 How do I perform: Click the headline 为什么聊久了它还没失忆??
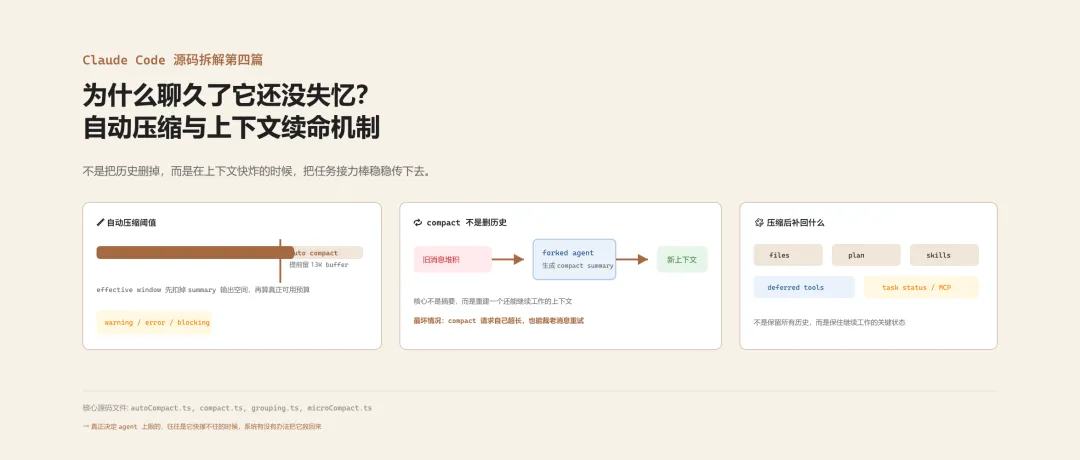click(x=224, y=95)
